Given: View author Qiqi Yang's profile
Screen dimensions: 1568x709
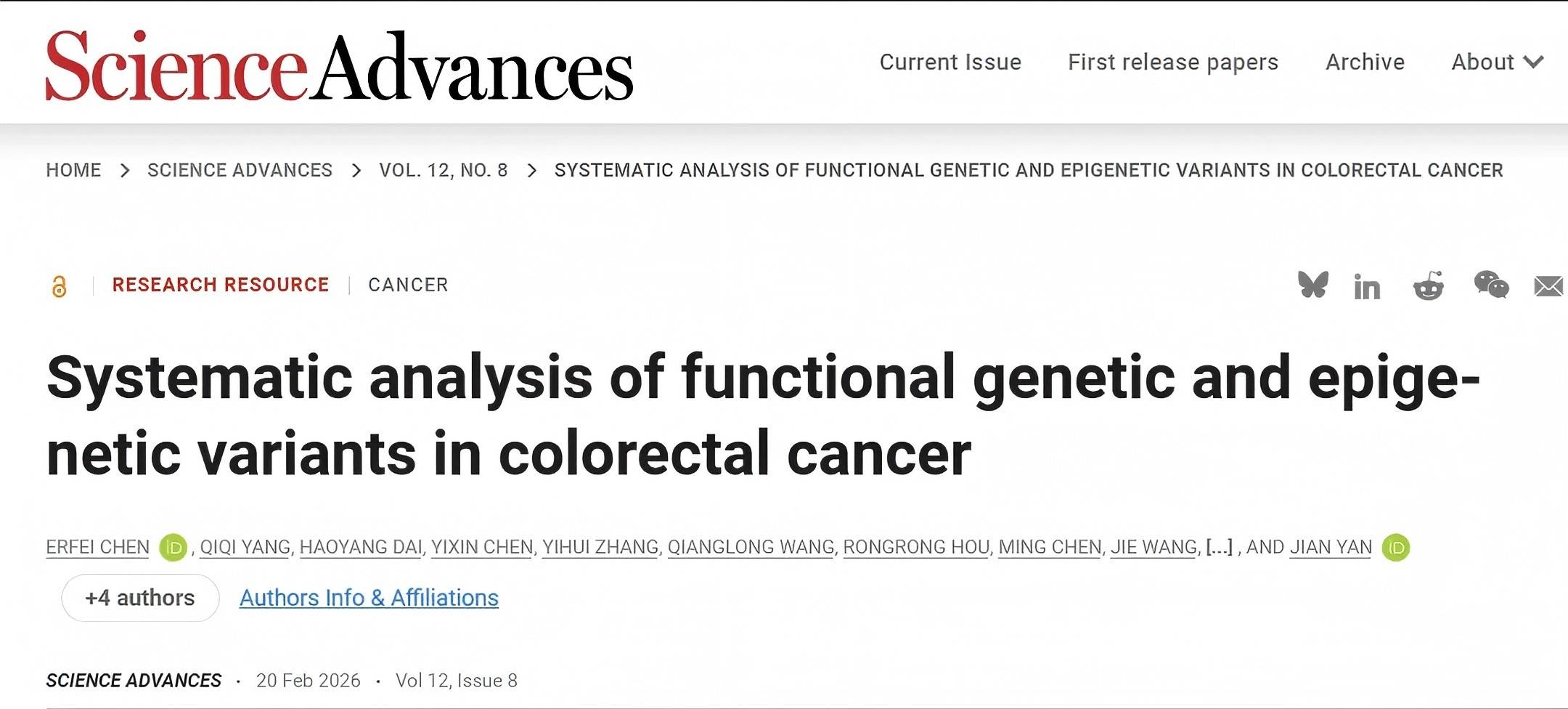Looking at the screenshot, I should tap(245, 547).
